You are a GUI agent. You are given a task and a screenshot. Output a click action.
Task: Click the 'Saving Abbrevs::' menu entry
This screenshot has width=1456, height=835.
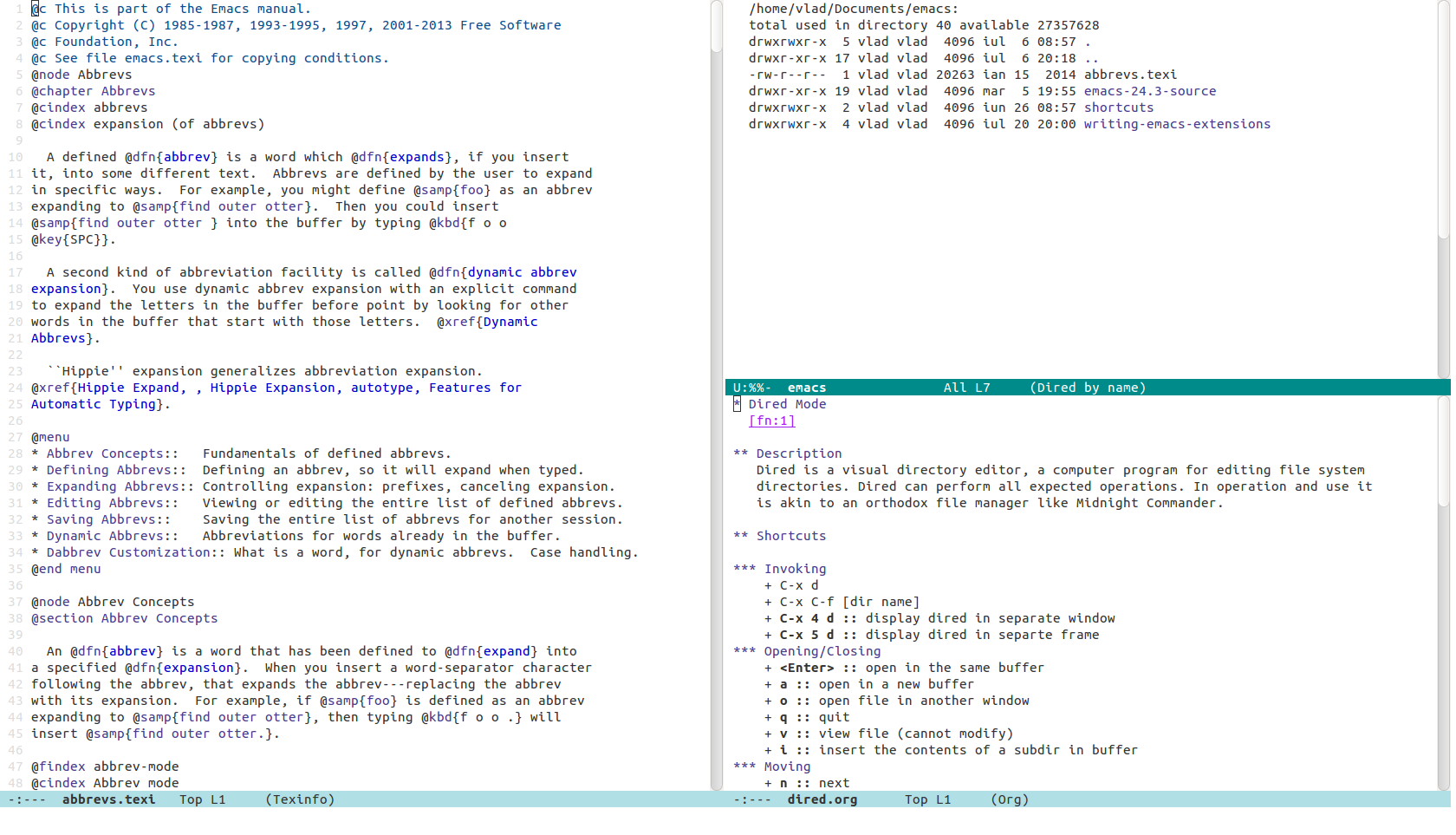point(108,519)
